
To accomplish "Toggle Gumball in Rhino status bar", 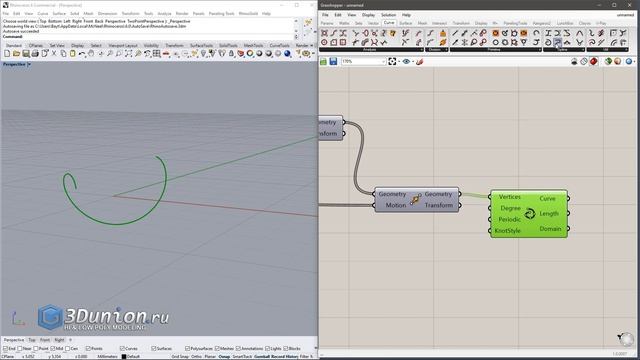I will [x=263, y=357].
